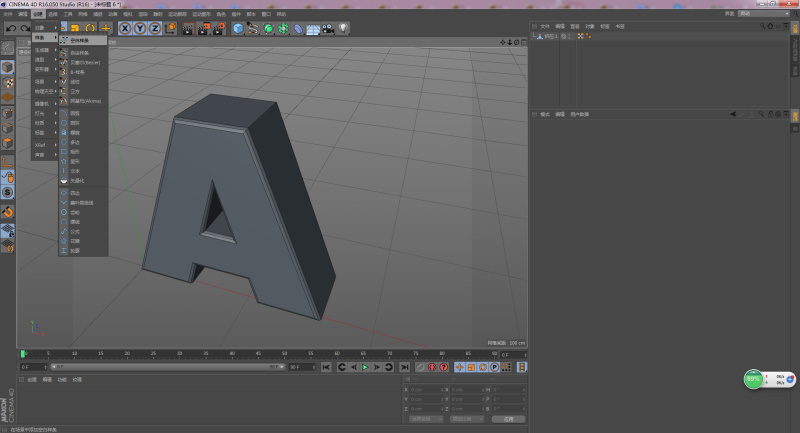Click the blue-purple deformer icon
Viewport: 800px width, 433px height.
pyautogui.click(x=298, y=29)
